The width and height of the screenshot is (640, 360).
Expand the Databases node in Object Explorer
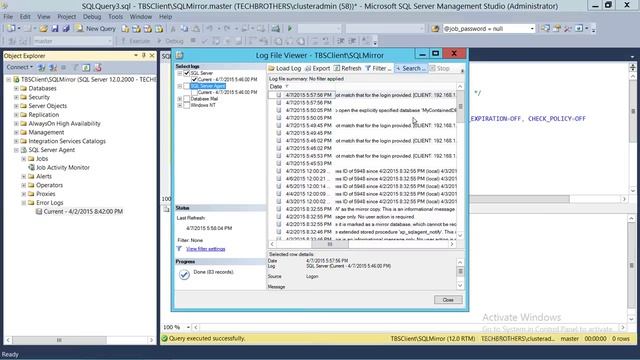[16, 88]
